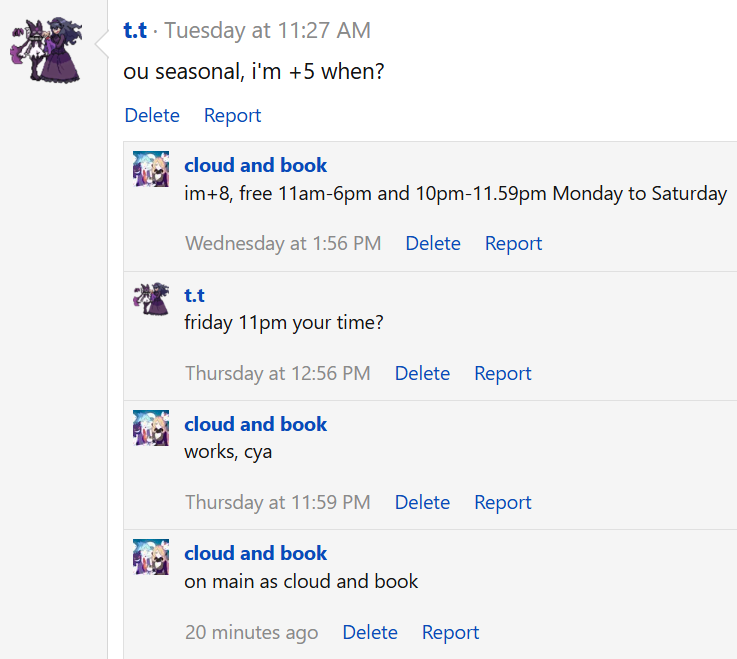The width and height of the screenshot is (737, 659).
Task: Click t.t's small avatar in reply
Action: (151, 298)
